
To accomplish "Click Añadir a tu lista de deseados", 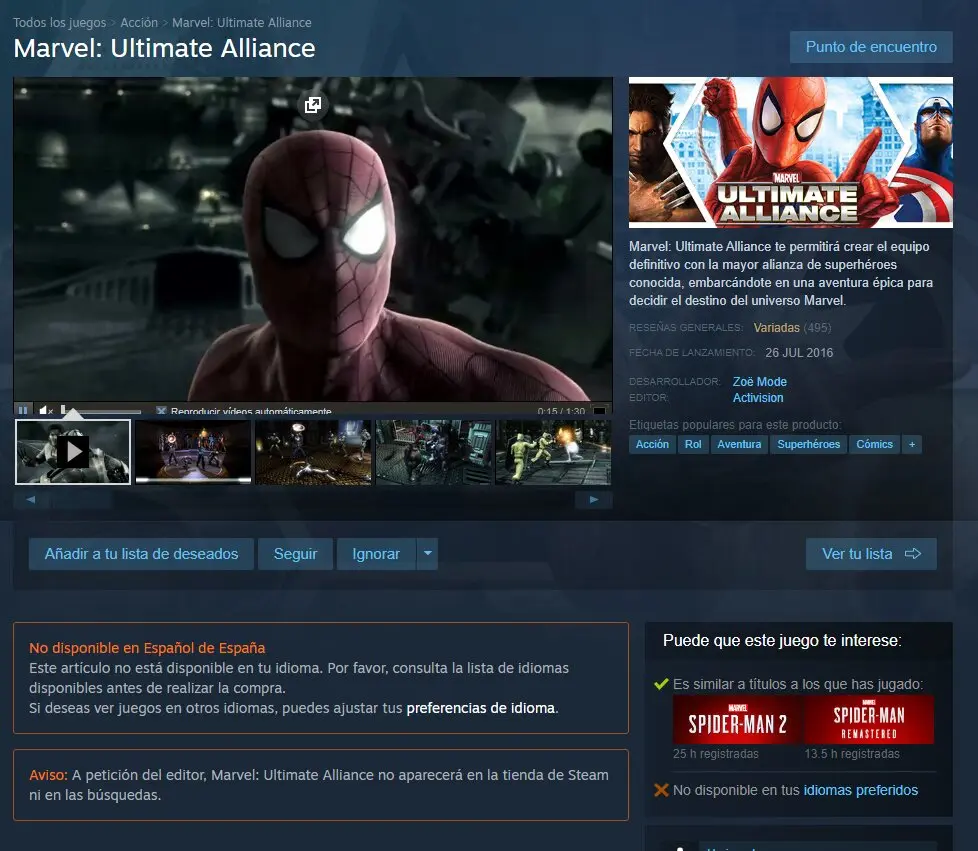I will (141, 554).
